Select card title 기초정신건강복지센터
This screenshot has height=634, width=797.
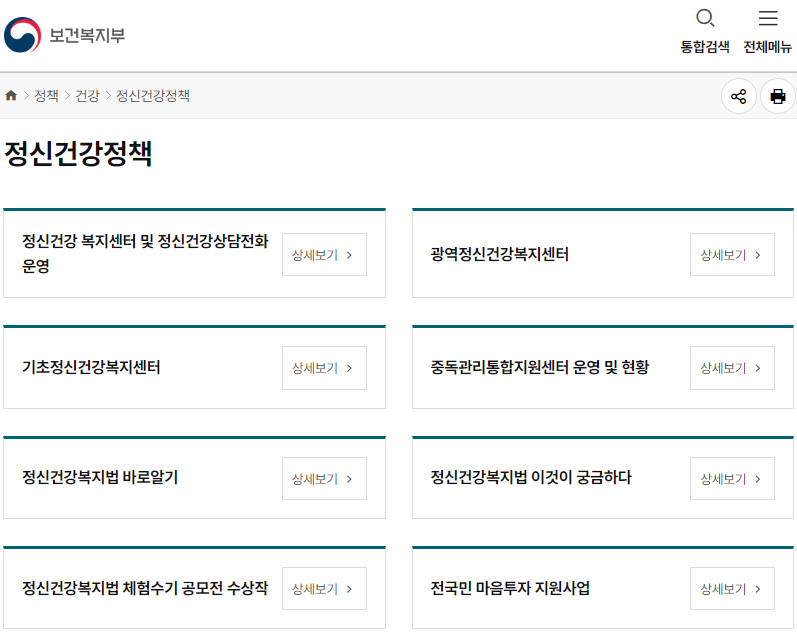coord(91,367)
